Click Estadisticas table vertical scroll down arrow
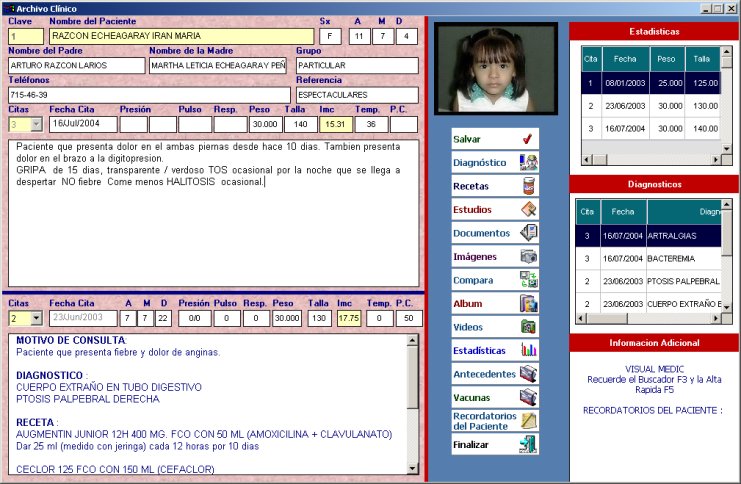Viewport: 741px width, 484px height. (x=727, y=148)
